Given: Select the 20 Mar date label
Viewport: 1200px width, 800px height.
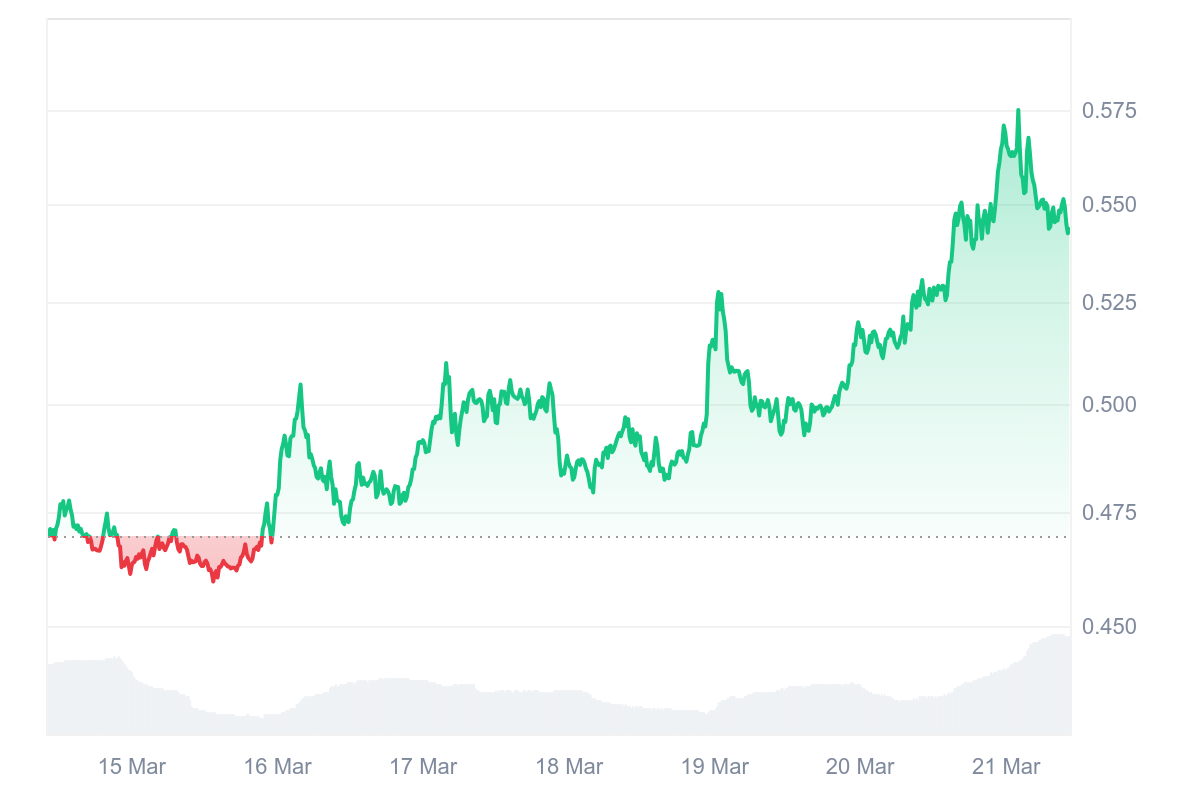Looking at the screenshot, I should pyautogui.click(x=860, y=767).
